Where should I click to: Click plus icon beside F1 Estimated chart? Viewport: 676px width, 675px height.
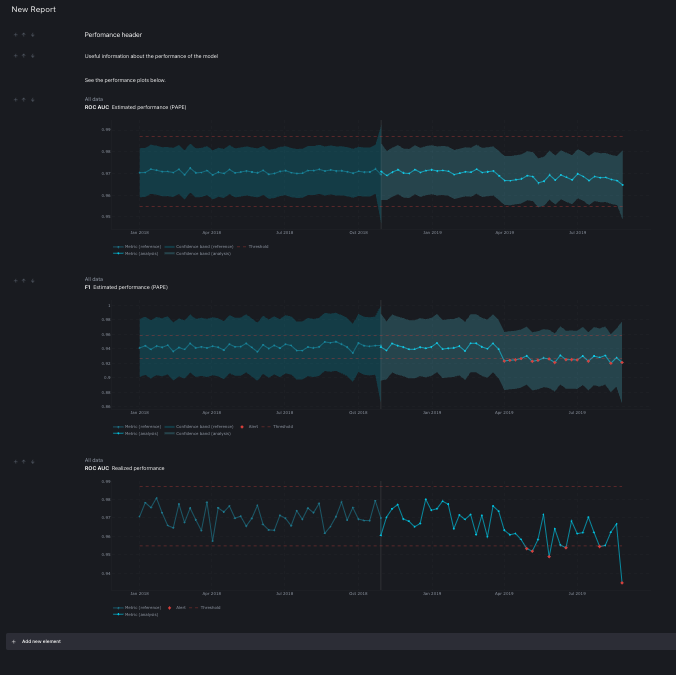pos(15,281)
